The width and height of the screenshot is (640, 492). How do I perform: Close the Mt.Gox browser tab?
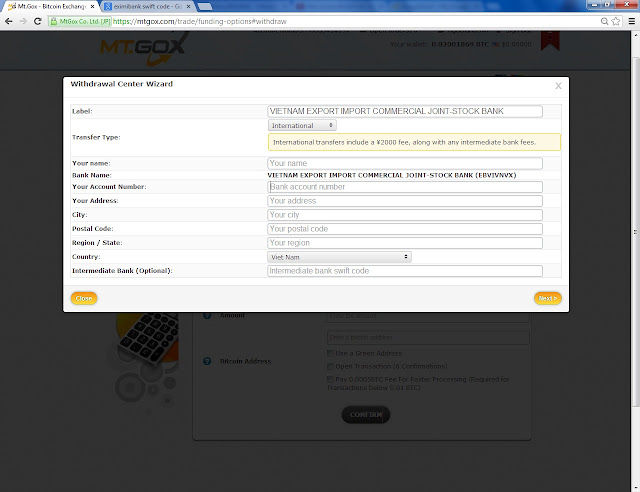tap(92, 7)
